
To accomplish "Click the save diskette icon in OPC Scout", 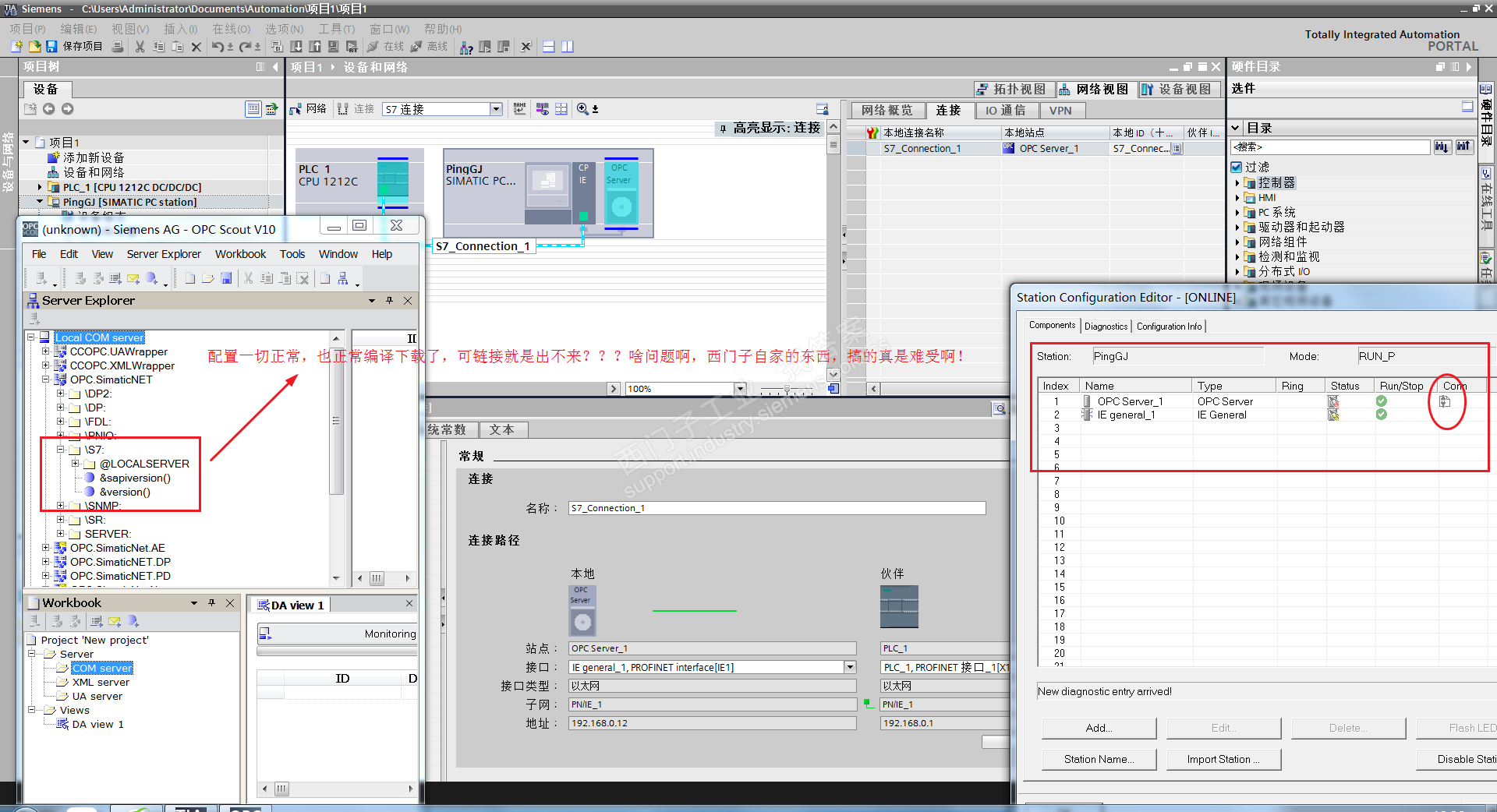I will coord(226,278).
